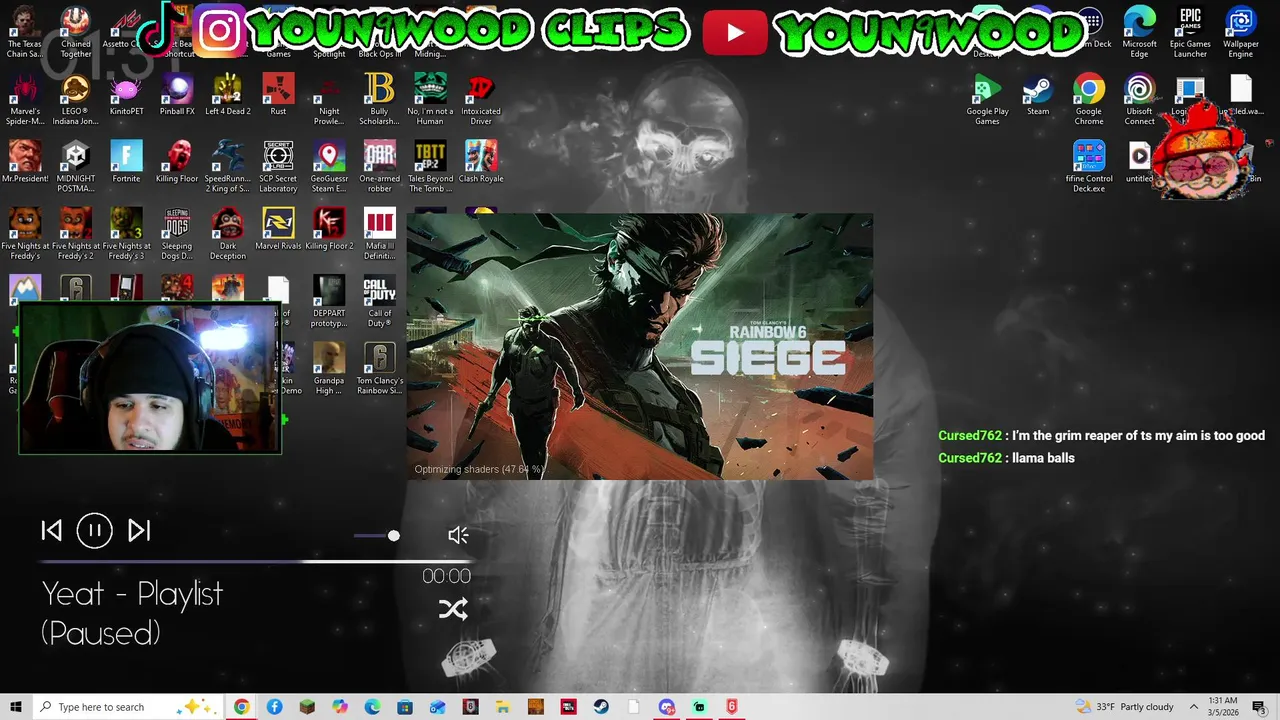Screen dimensions: 1280x720
Task: Open The Texas Chain Saw icon
Action: [x=25, y=33]
